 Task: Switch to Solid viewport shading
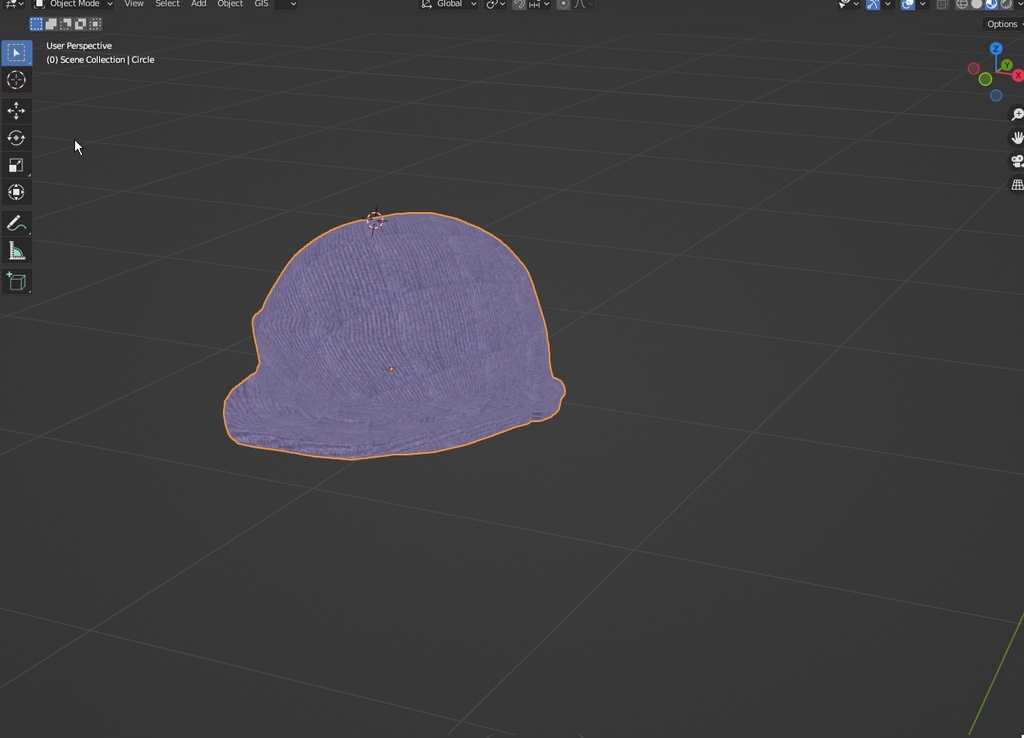point(977,4)
